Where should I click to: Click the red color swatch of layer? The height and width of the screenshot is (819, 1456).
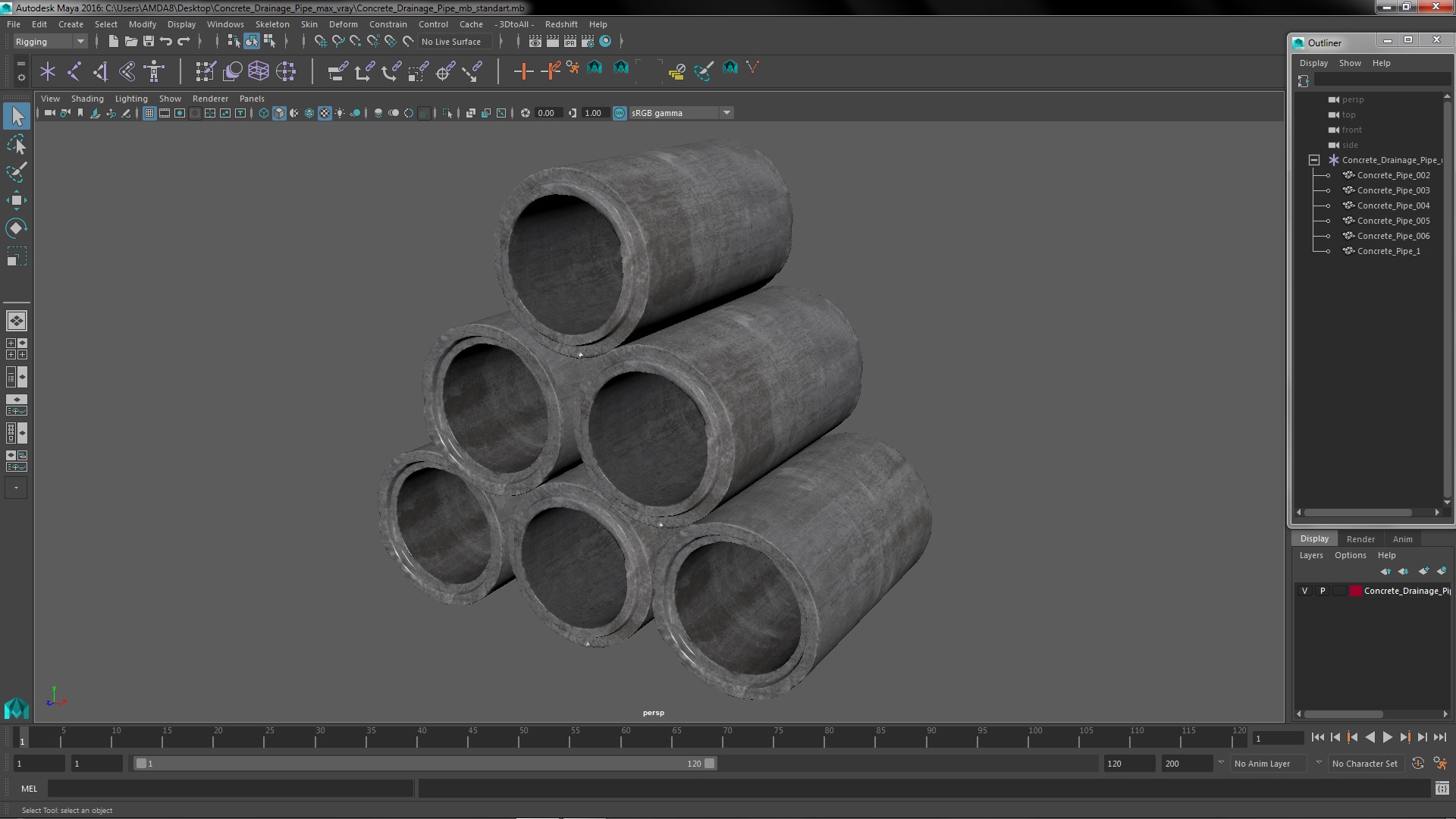pyautogui.click(x=1355, y=591)
